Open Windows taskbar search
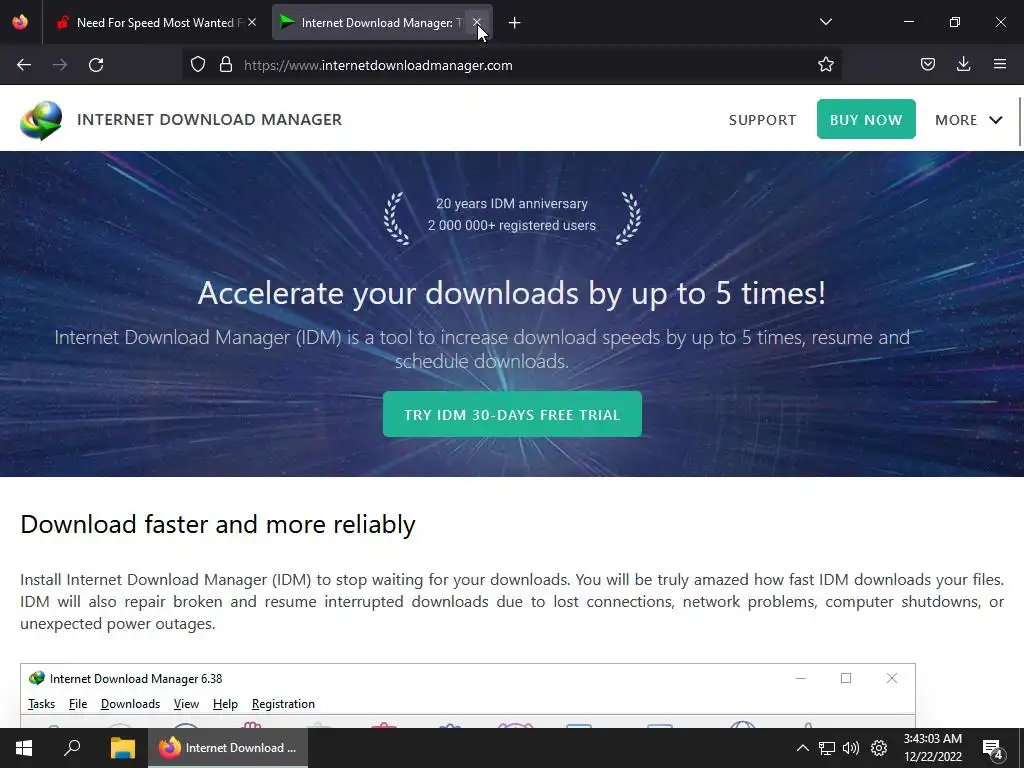 (x=72, y=748)
